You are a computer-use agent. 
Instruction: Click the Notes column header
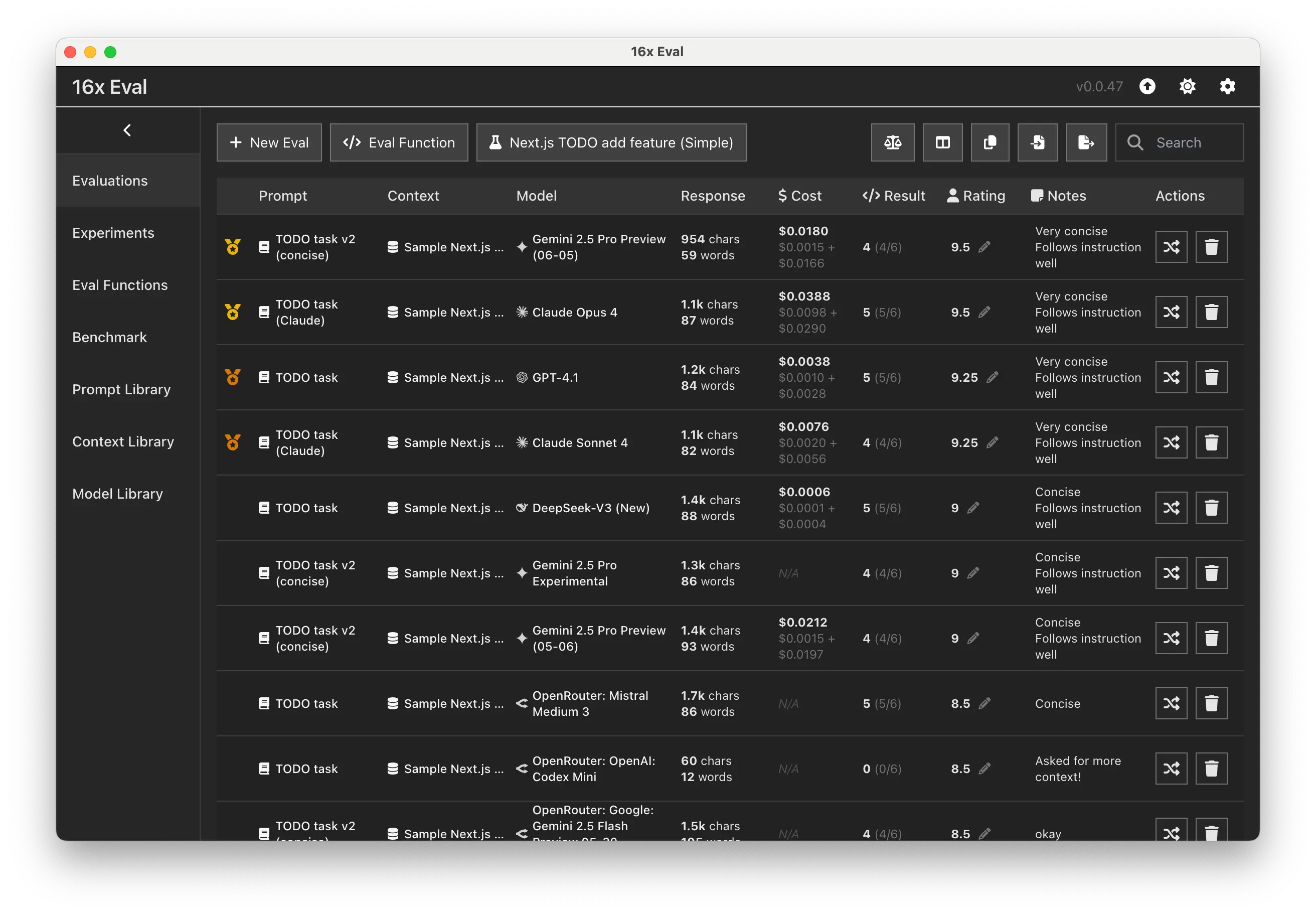pos(1058,196)
